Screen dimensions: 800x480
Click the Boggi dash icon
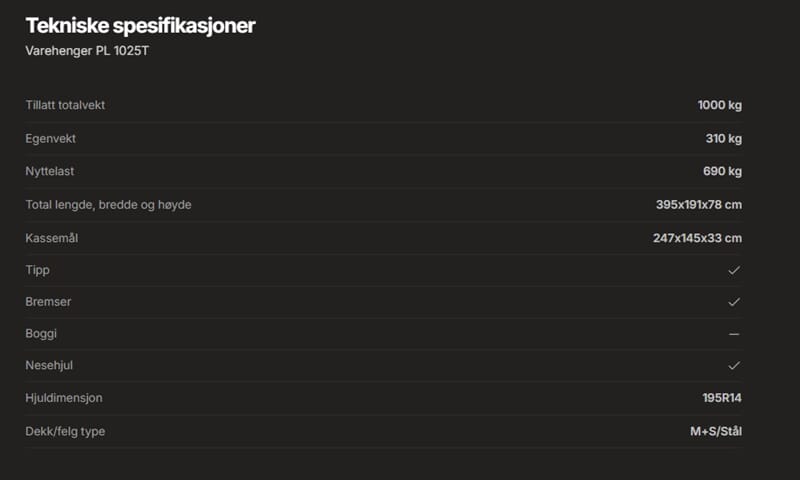click(x=734, y=333)
